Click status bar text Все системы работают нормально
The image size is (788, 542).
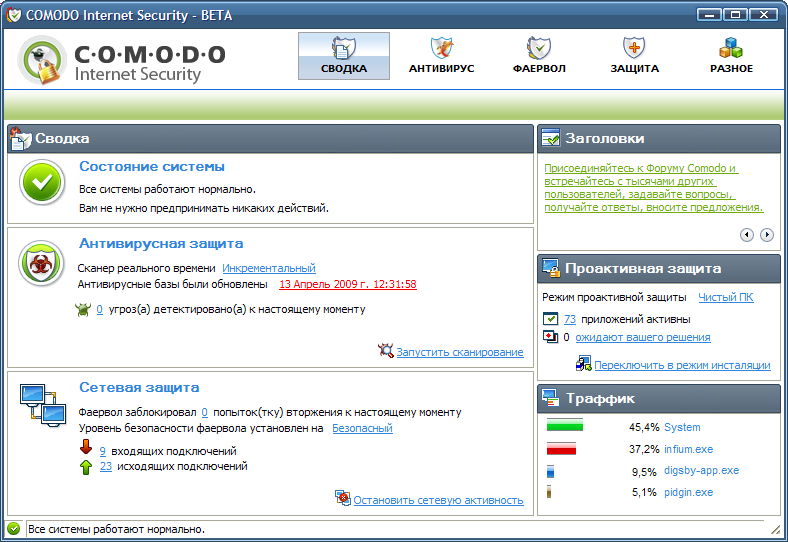point(117,529)
